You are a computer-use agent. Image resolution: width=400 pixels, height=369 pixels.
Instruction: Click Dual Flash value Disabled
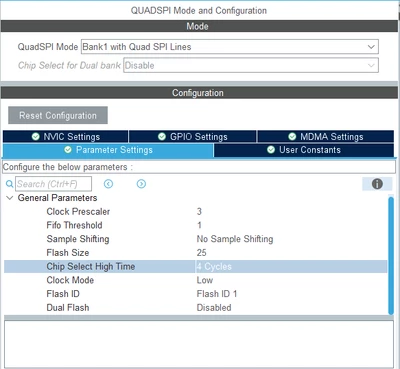214,307
